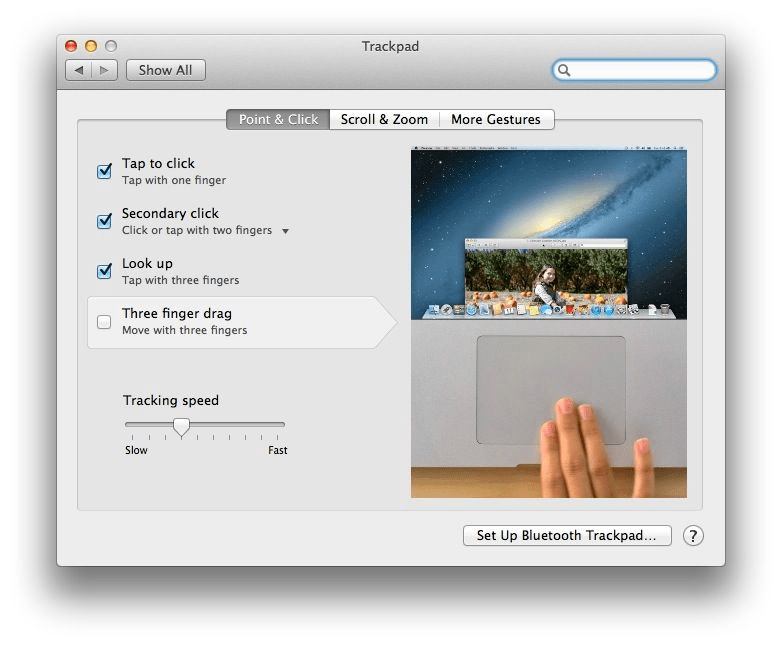Select the More Gestures tab
782x645 pixels.
click(x=496, y=120)
